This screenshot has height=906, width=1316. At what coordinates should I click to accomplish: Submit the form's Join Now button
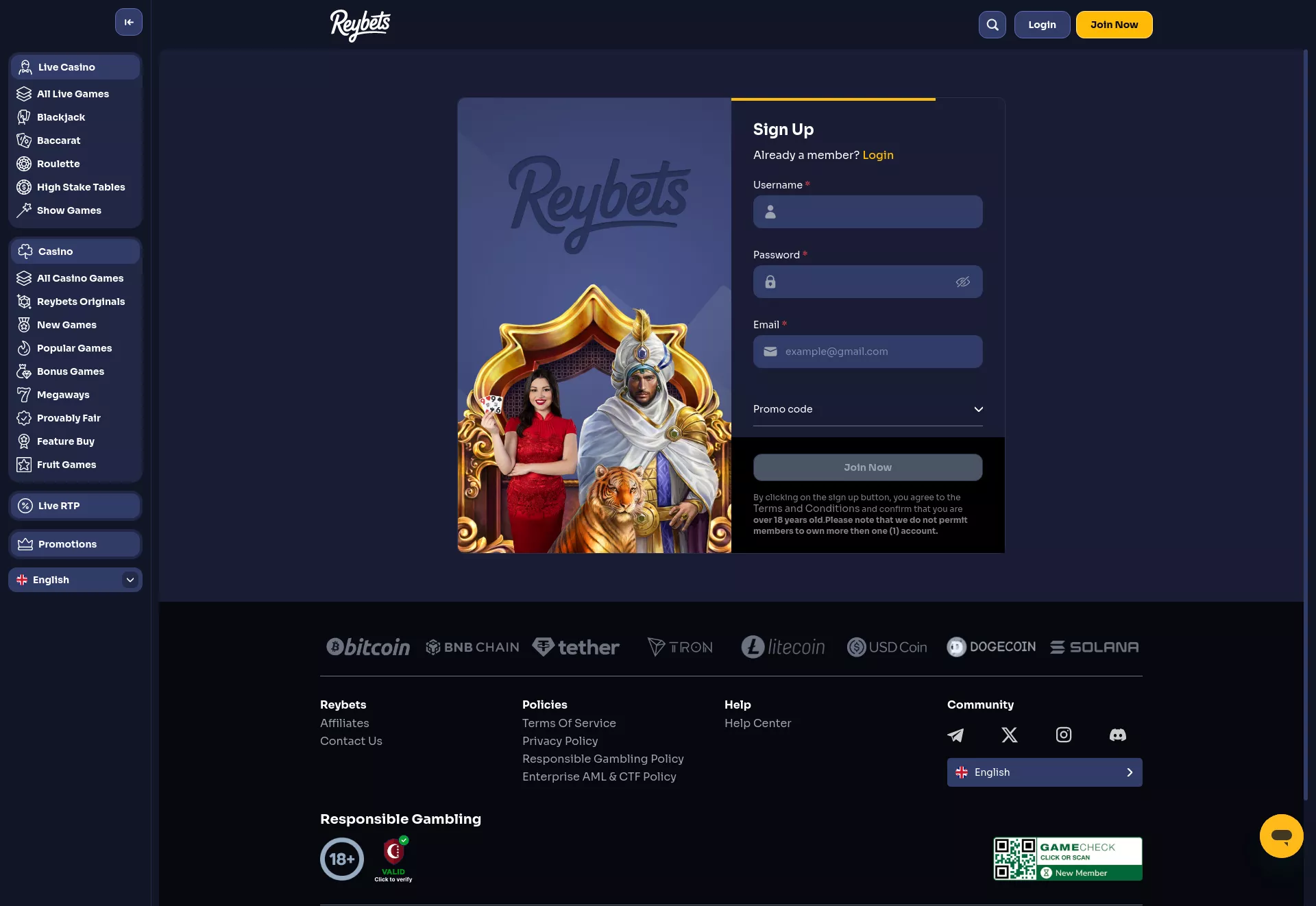pos(868,467)
